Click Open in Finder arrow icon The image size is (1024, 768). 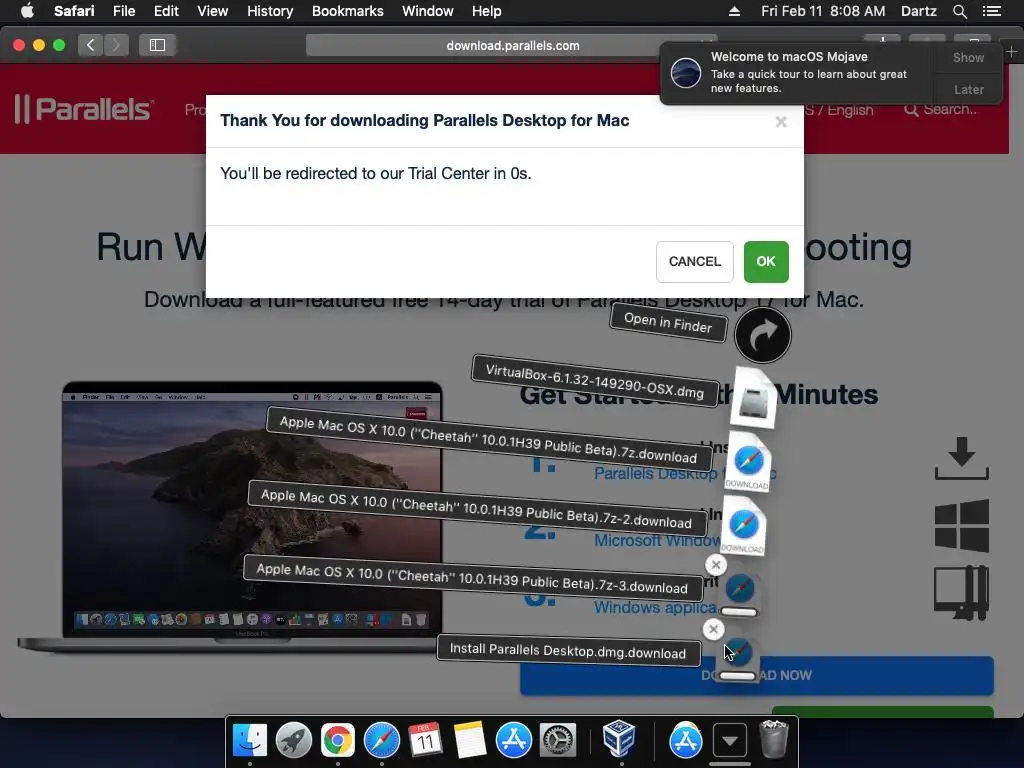point(762,335)
